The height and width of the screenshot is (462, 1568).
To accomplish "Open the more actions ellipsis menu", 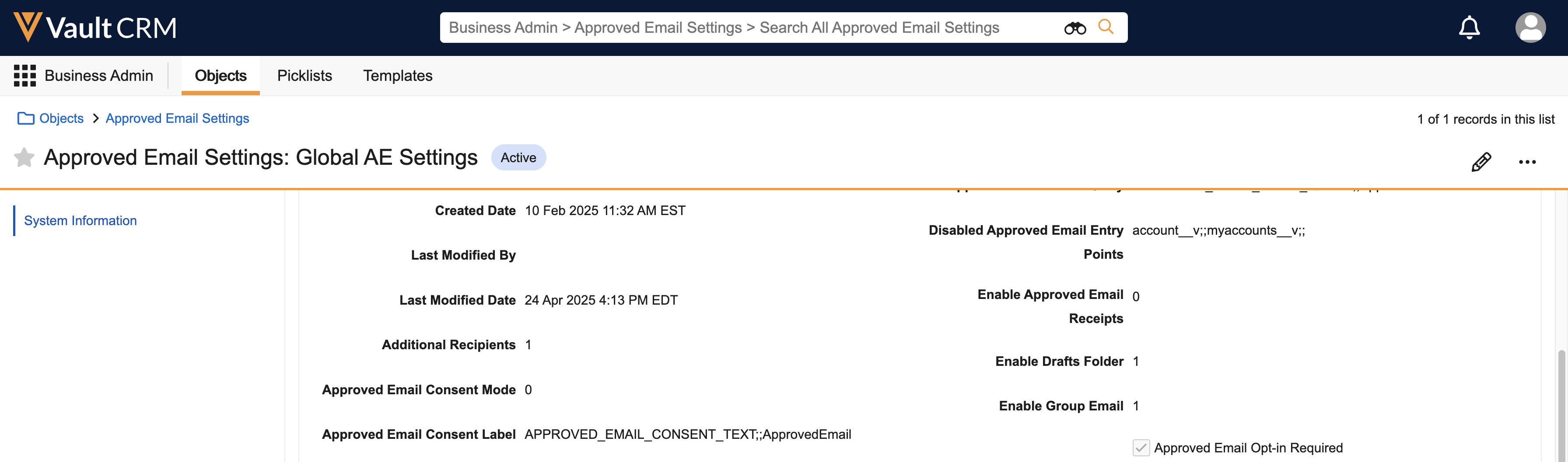I will click(1526, 162).
